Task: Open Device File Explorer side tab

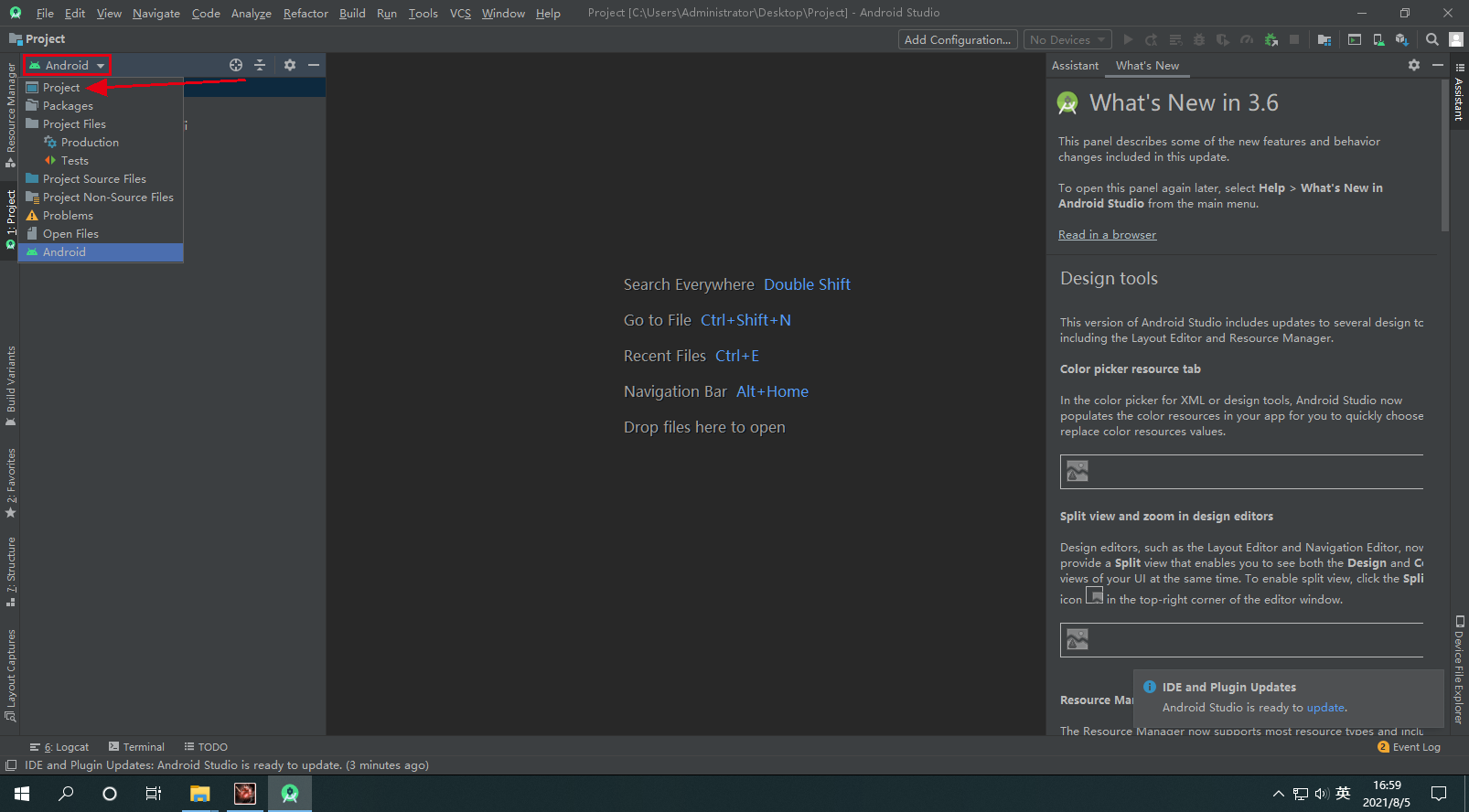Action: coord(1459,670)
